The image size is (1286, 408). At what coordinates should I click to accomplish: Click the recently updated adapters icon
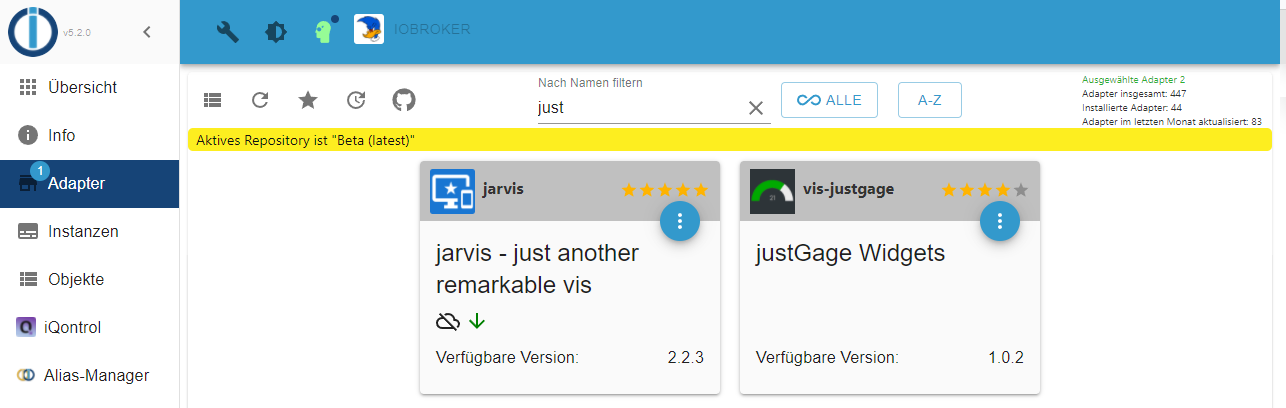[356, 100]
